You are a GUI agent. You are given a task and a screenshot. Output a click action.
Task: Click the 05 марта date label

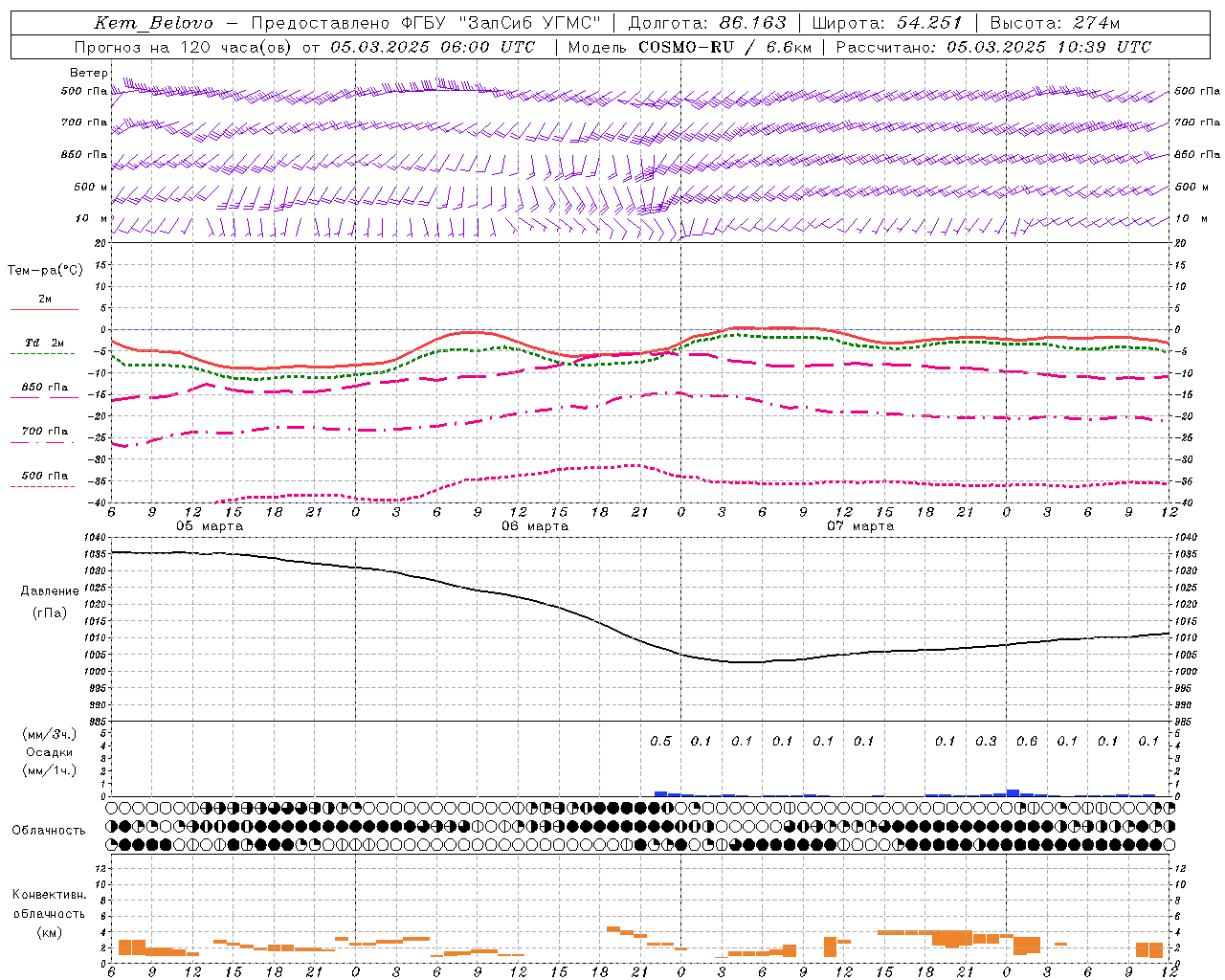(210, 525)
